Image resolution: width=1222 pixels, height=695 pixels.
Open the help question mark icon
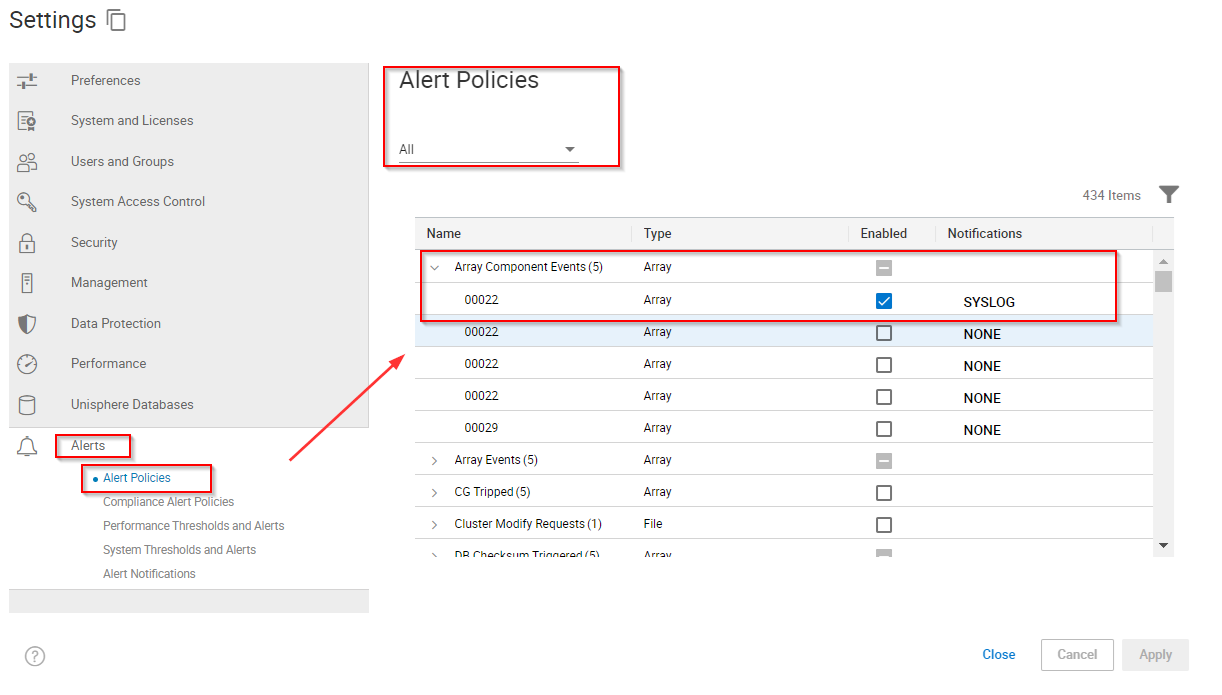pos(34,656)
